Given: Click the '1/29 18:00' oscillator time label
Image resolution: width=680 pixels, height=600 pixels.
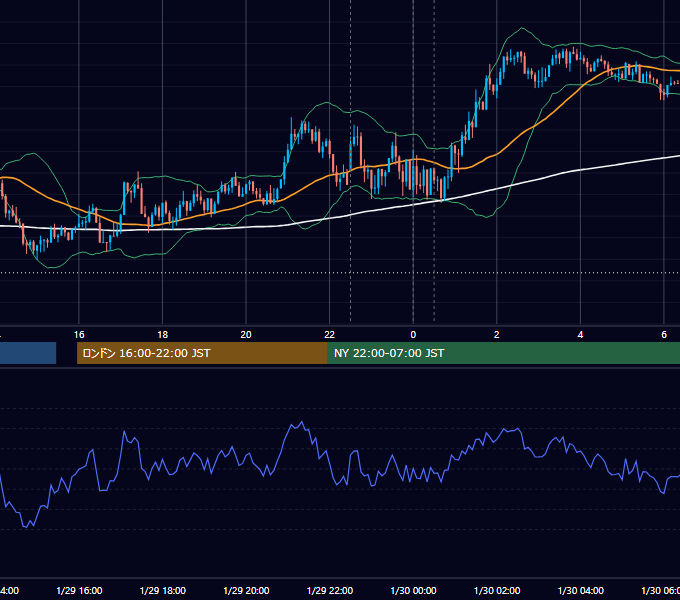Looking at the screenshot, I should [x=163, y=590].
